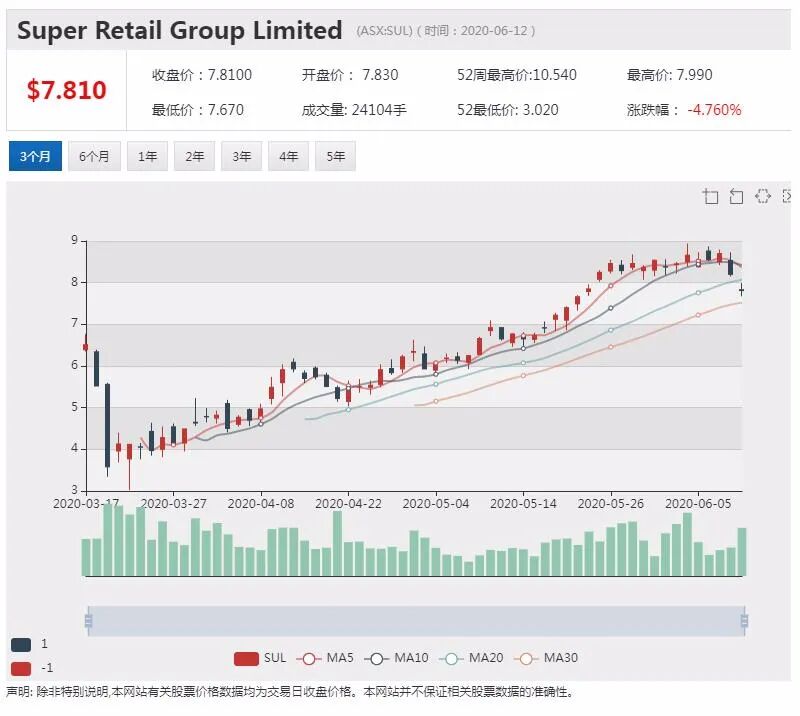The height and width of the screenshot is (716, 800).
Task: Click the 声明 disclaimer text at the bottom
Action: click(x=291, y=692)
